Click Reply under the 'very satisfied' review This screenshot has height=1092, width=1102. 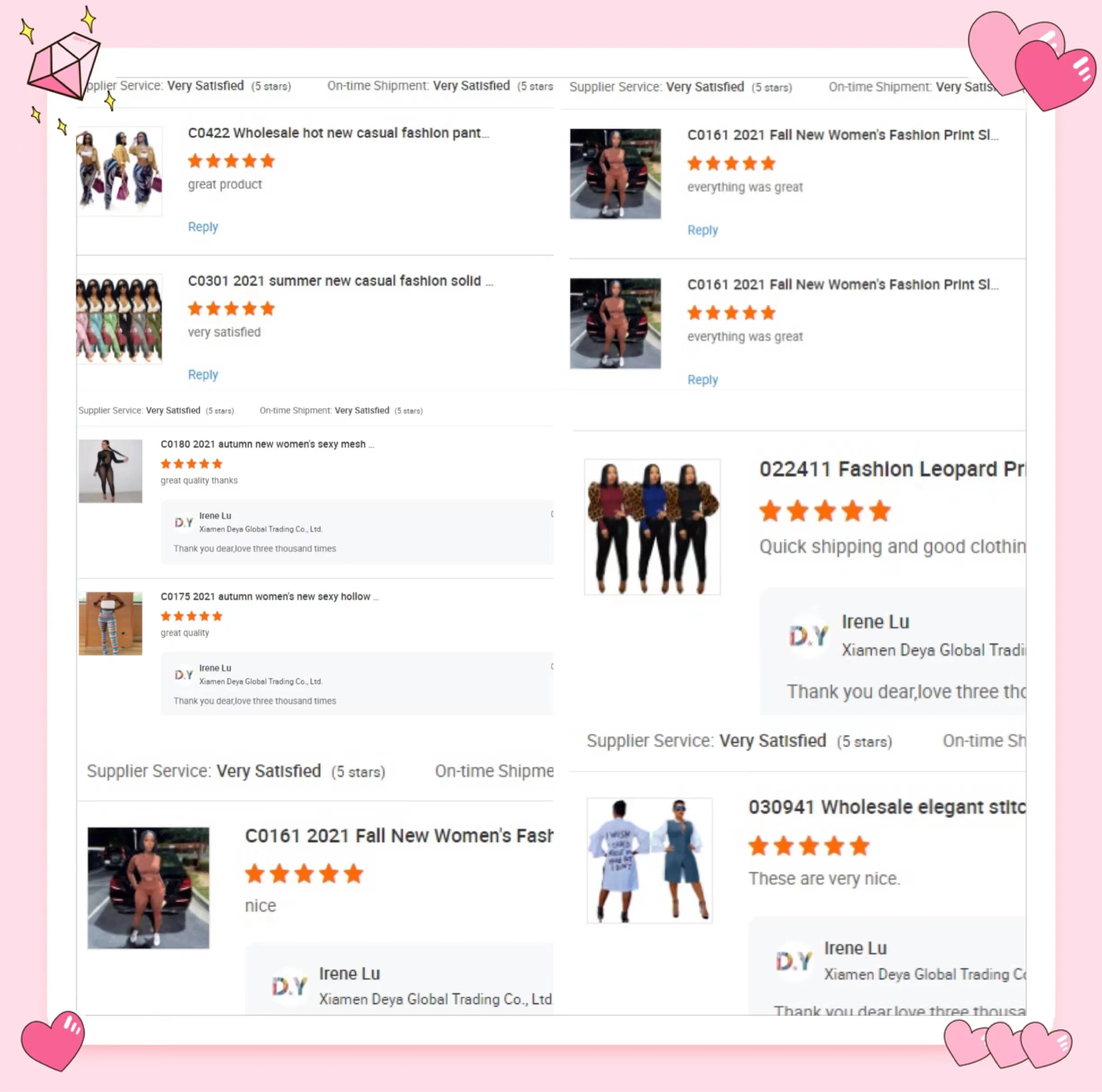pyautogui.click(x=203, y=375)
